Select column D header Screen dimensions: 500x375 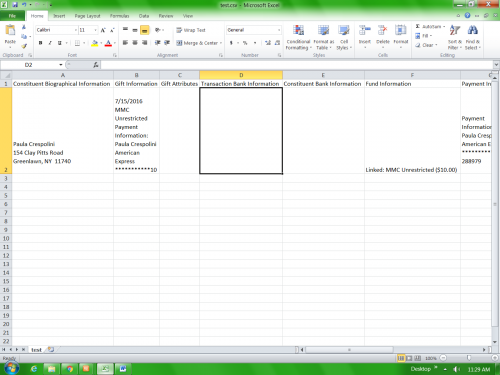241,75
